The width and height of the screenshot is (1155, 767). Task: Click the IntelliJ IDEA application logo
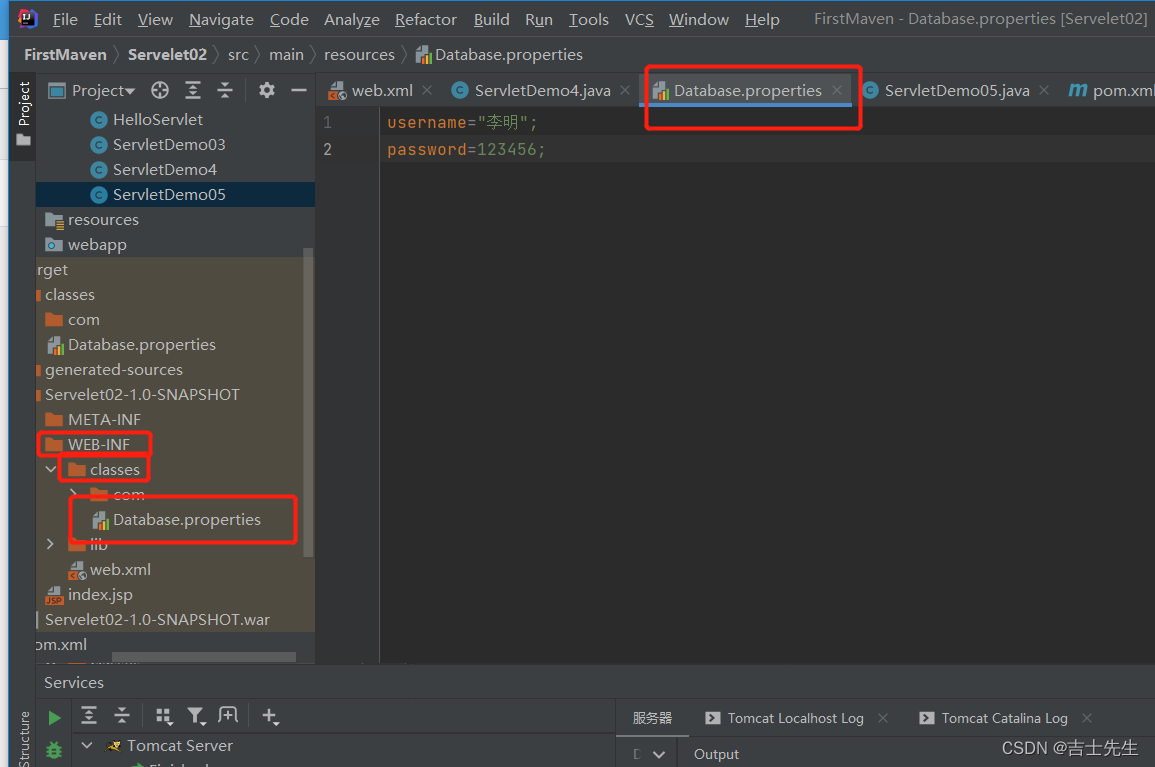pos(27,18)
